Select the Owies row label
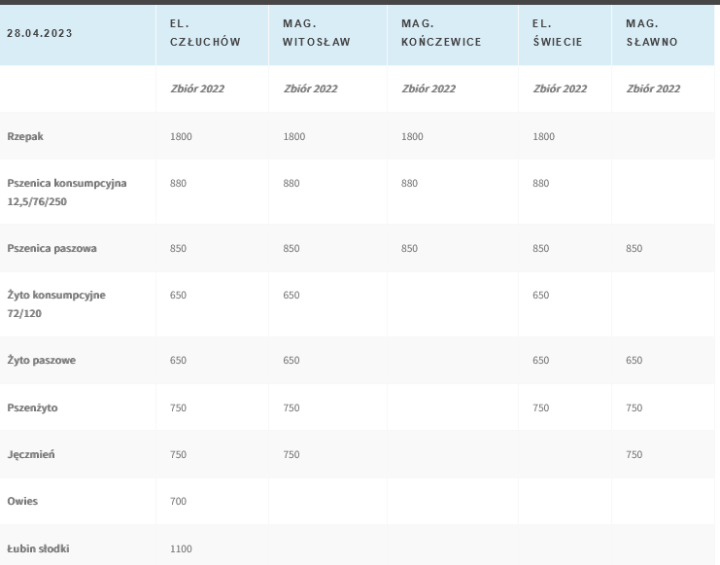This screenshot has height=565, width=720. click(x=21, y=501)
